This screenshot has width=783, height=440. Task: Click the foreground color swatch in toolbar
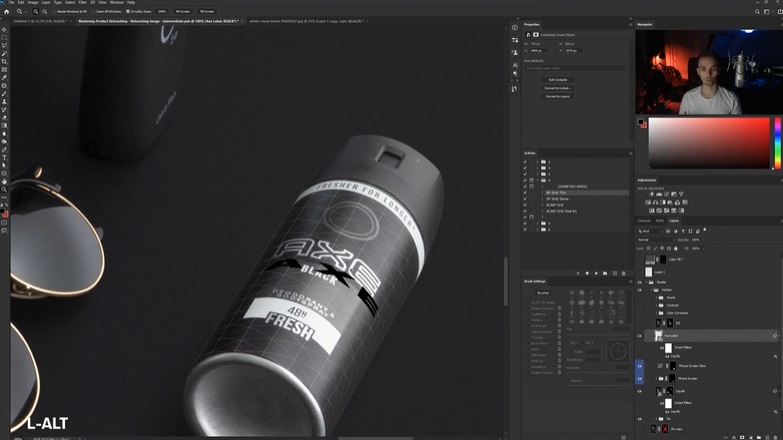pyautogui.click(x=2, y=211)
